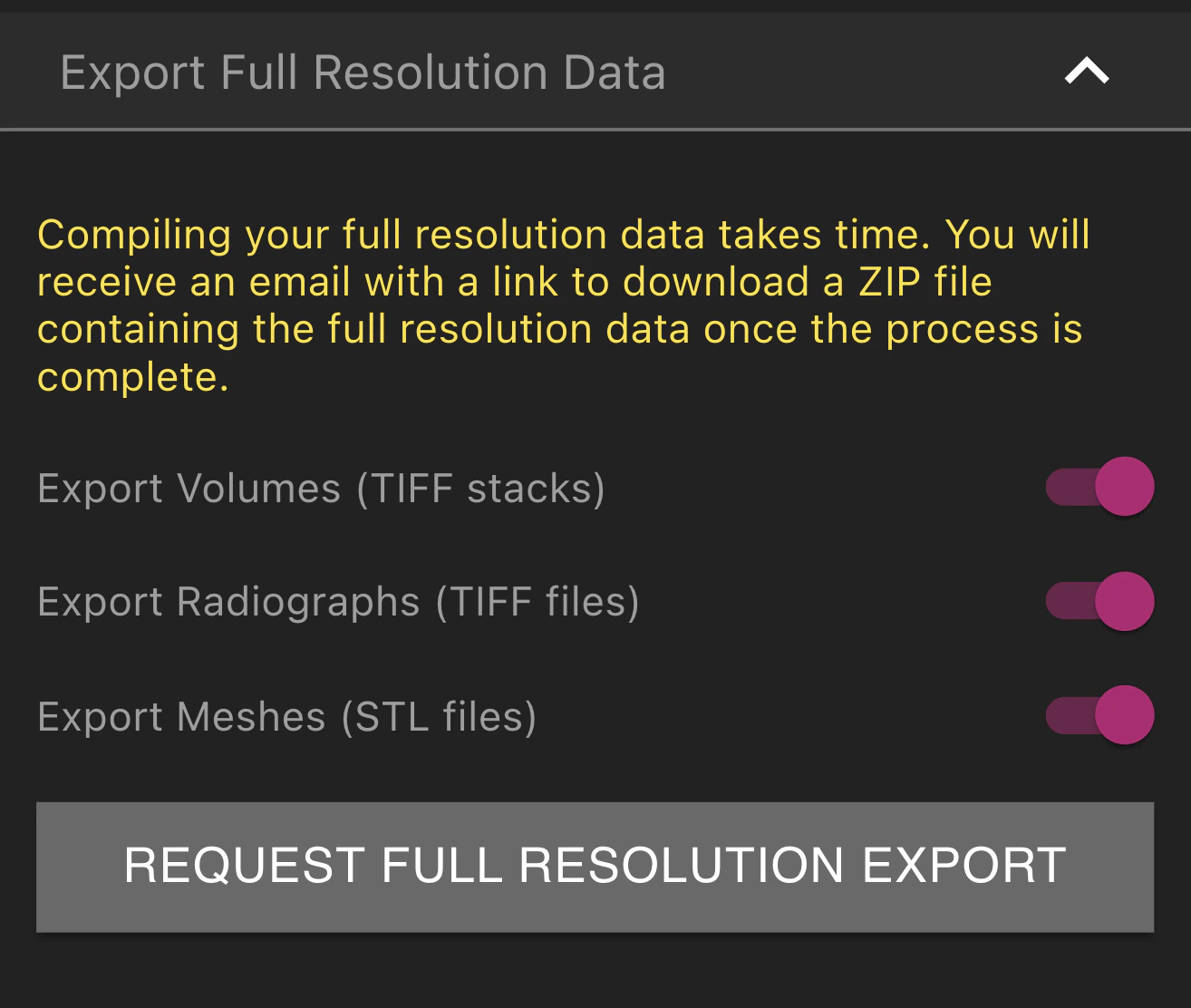This screenshot has height=1008, width=1191.
Task: Click the Export Volumes (TIFF stacks) label
Action: tap(322, 488)
